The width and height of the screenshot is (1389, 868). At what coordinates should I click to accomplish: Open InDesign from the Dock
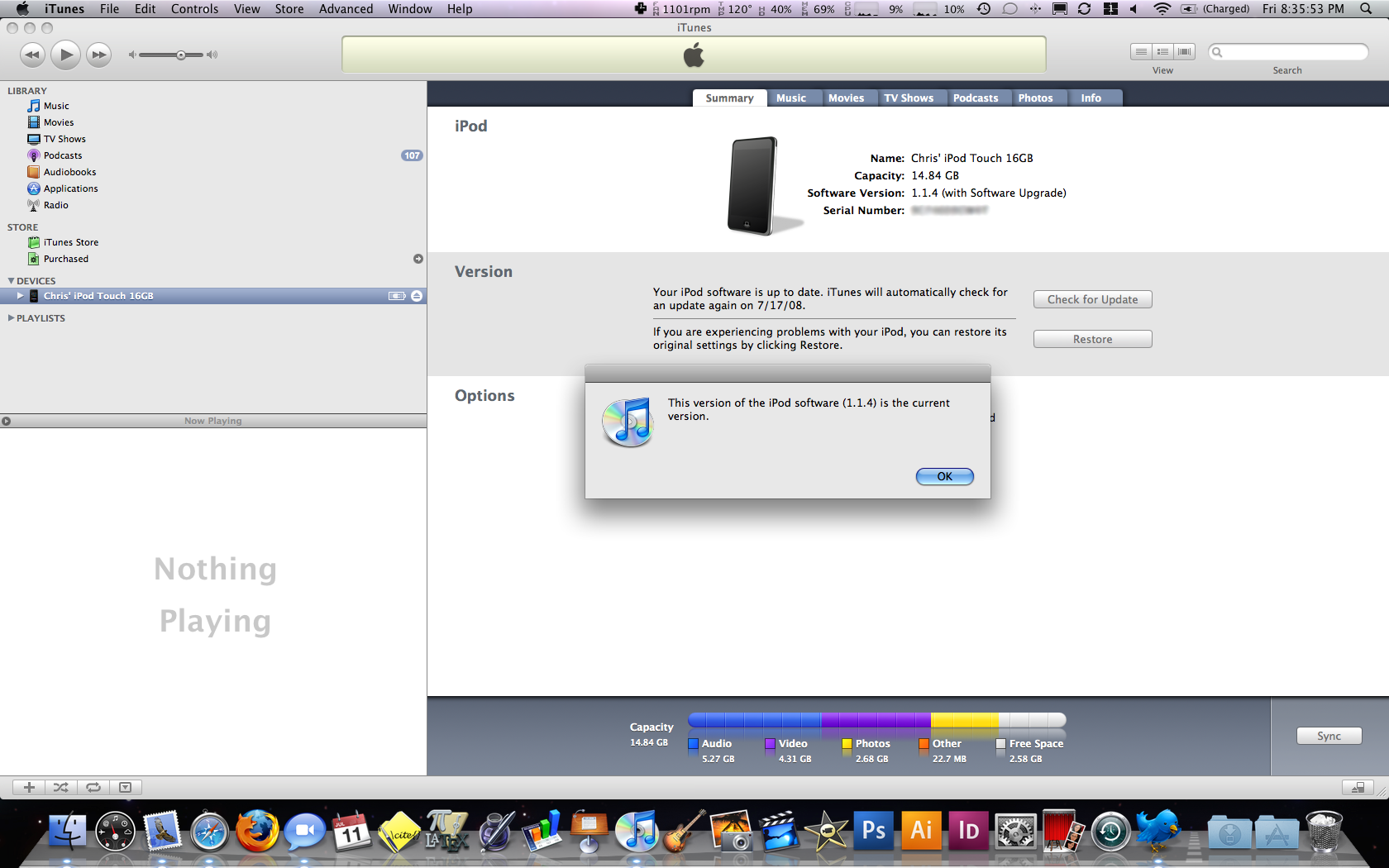968,830
